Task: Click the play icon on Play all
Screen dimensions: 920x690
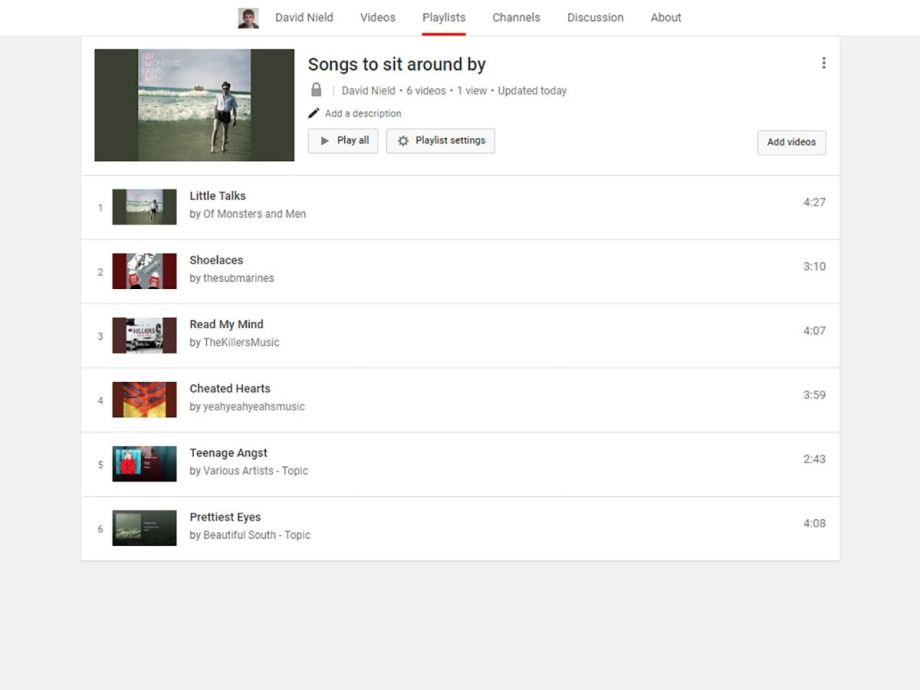Action: coord(327,141)
